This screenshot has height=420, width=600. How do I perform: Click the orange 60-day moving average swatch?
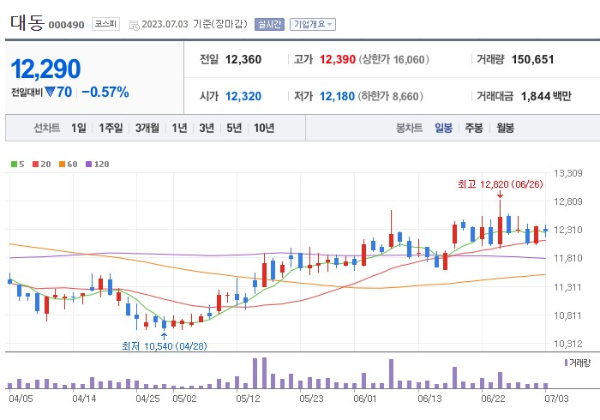[62, 164]
